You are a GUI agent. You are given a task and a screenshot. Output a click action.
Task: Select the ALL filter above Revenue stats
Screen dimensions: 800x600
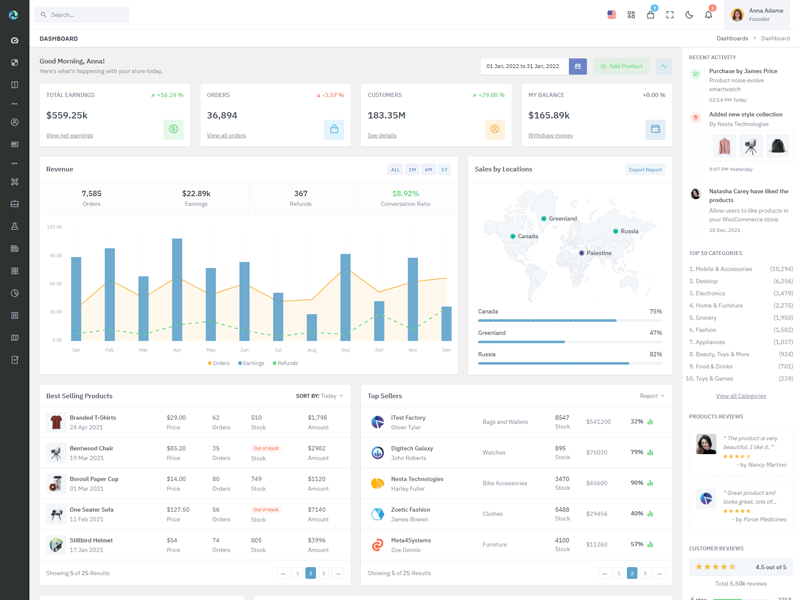[396, 170]
